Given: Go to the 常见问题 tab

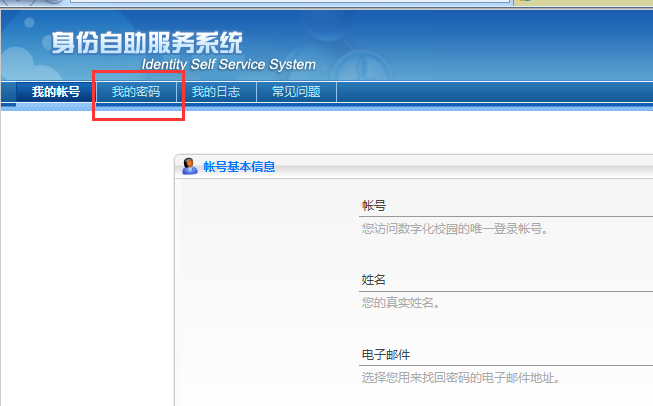Looking at the screenshot, I should coord(296,92).
